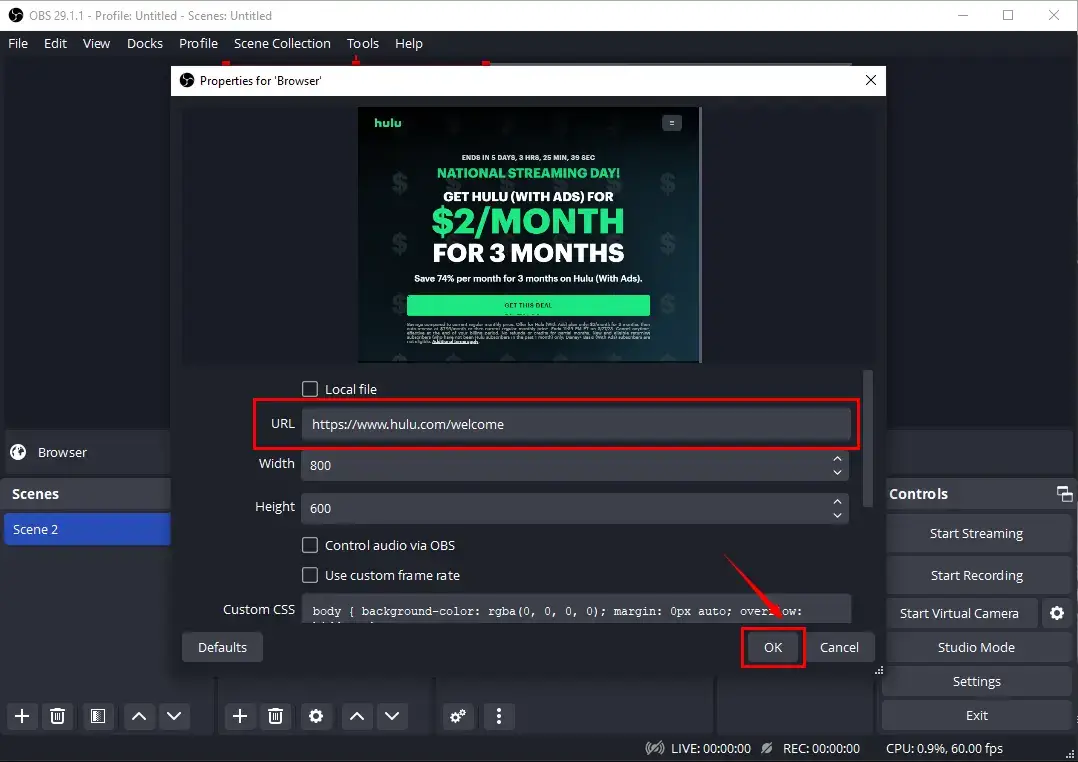Click Start Streaming
The height and width of the screenshot is (762, 1078).
[x=976, y=533]
